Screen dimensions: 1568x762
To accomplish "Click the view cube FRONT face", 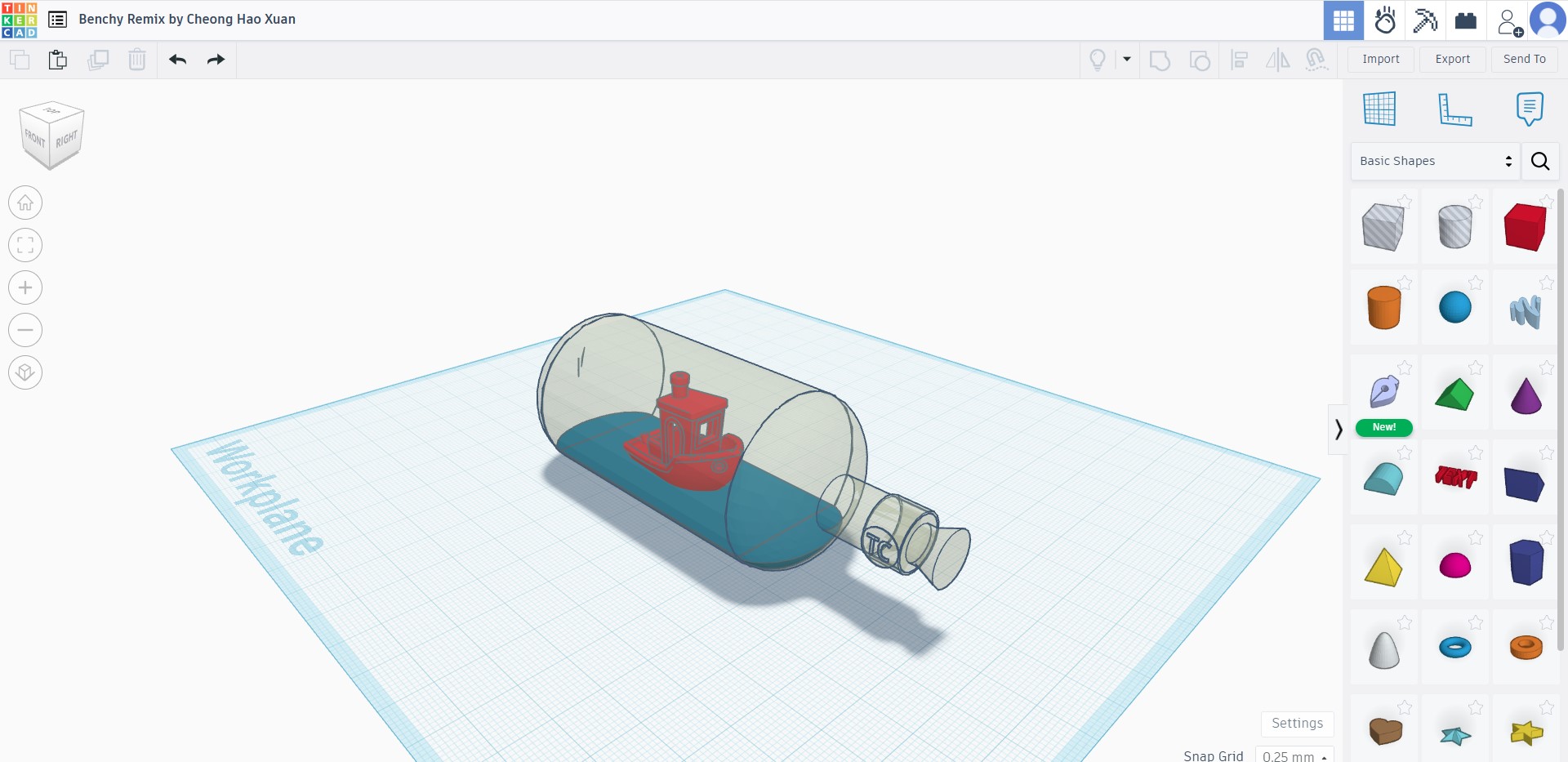I will [35, 139].
